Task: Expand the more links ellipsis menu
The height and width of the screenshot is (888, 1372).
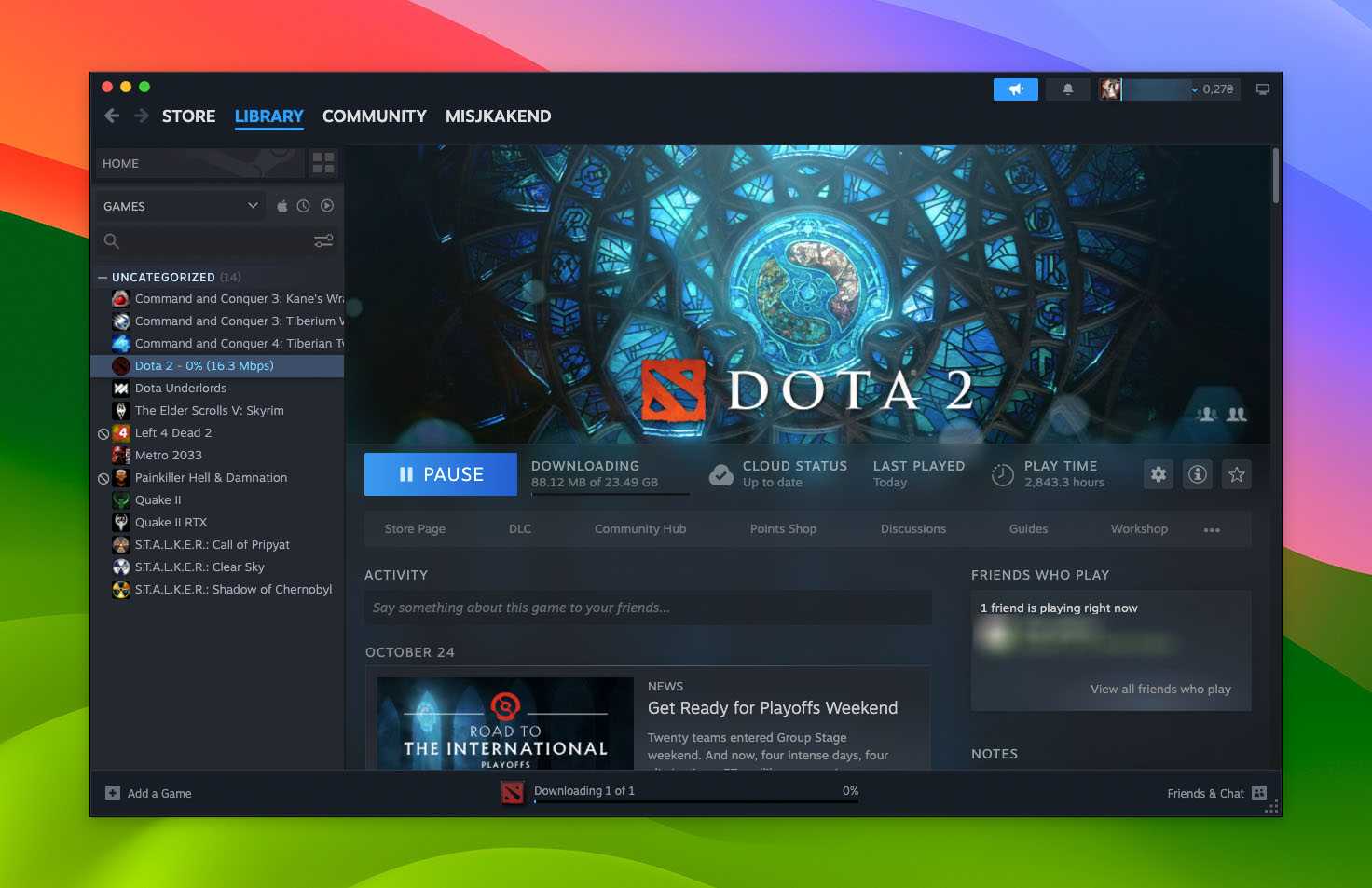Action: [x=1212, y=529]
